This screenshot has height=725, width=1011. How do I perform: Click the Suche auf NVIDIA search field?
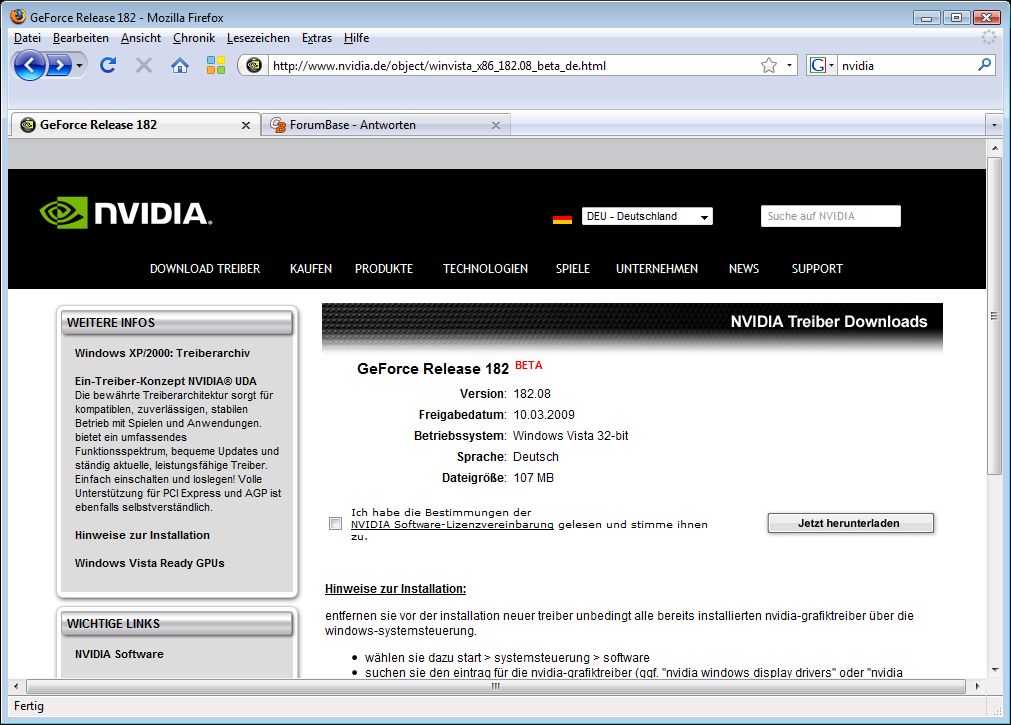pyautogui.click(x=830, y=216)
